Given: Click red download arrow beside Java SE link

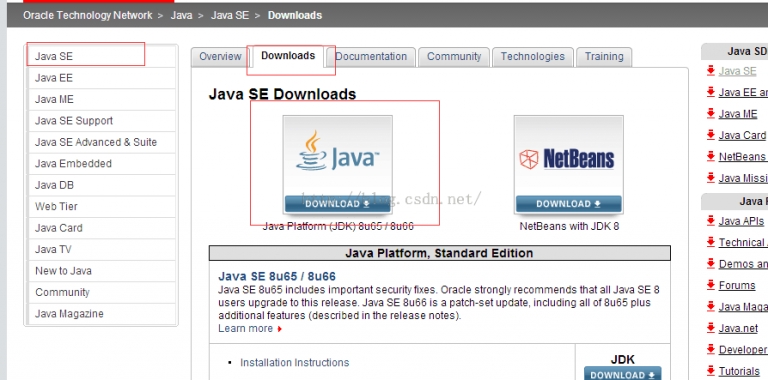Looking at the screenshot, I should [711, 71].
